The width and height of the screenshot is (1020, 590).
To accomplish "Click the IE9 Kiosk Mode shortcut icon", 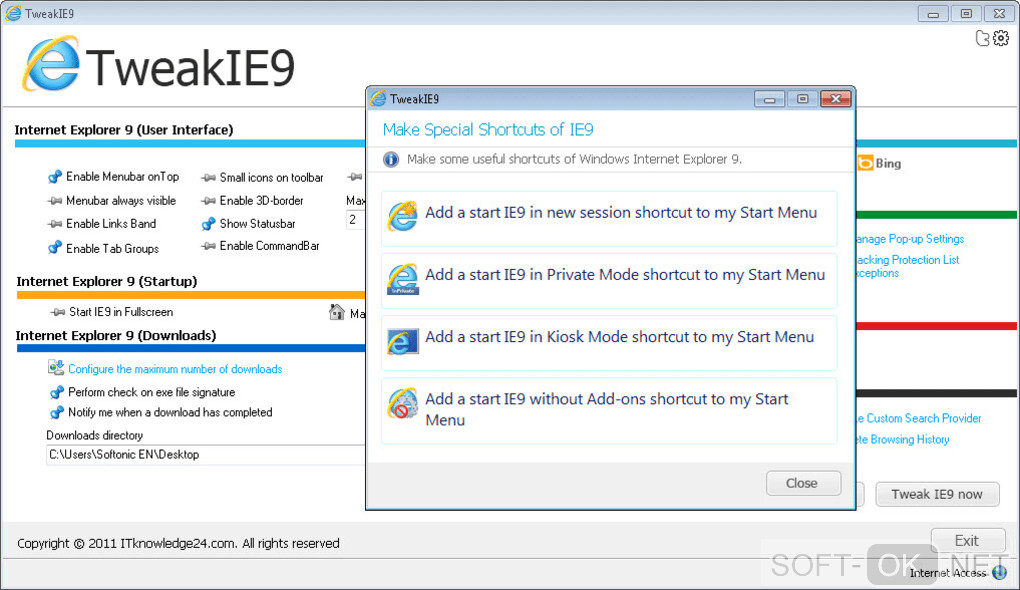I will click(x=402, y=340).
